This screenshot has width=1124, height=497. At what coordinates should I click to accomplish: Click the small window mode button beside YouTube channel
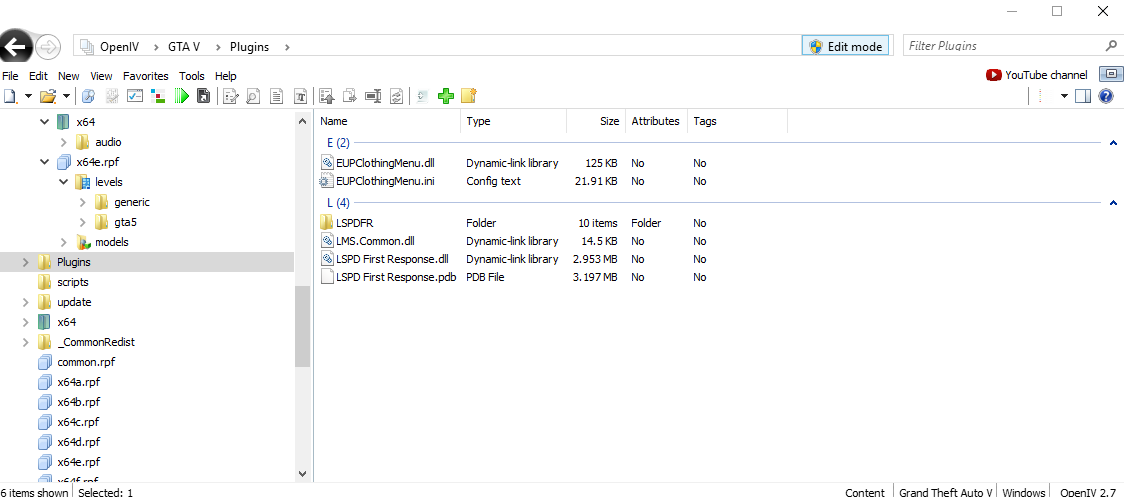[1111, 74]
